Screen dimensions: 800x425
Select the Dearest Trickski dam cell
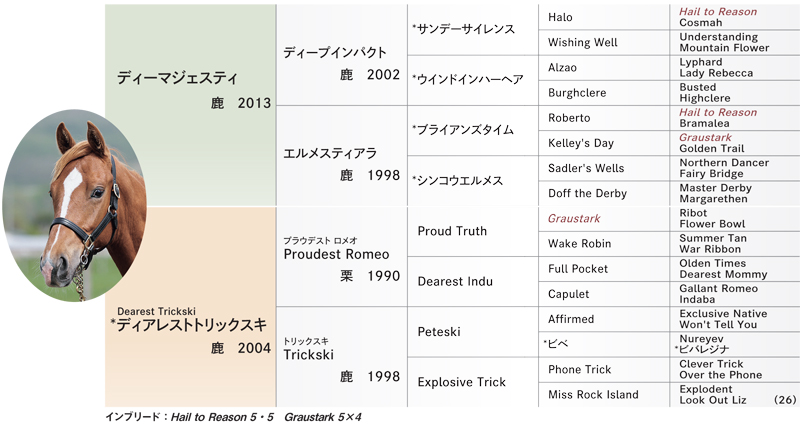tap(190, 307)
